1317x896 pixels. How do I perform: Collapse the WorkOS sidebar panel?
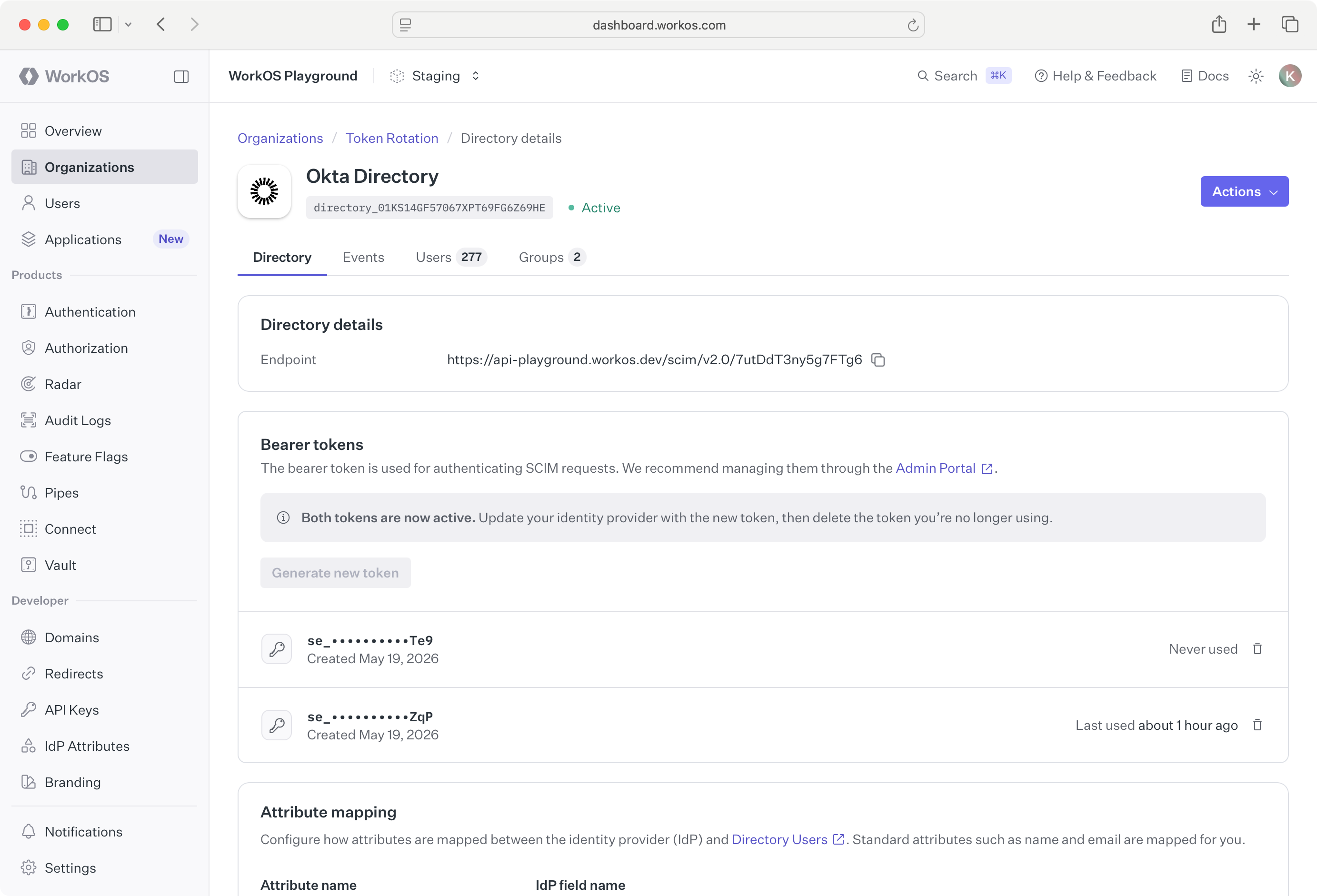(181, 77)
